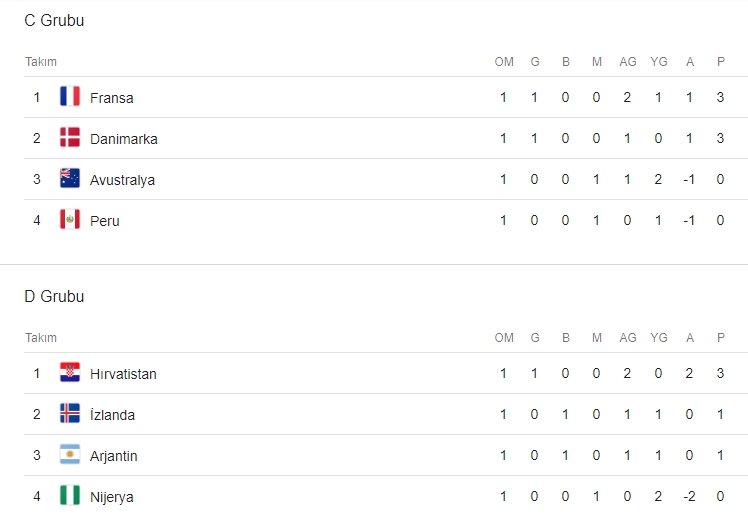Select the İzlanda team name
748x524 pixels.
(112, 415)
